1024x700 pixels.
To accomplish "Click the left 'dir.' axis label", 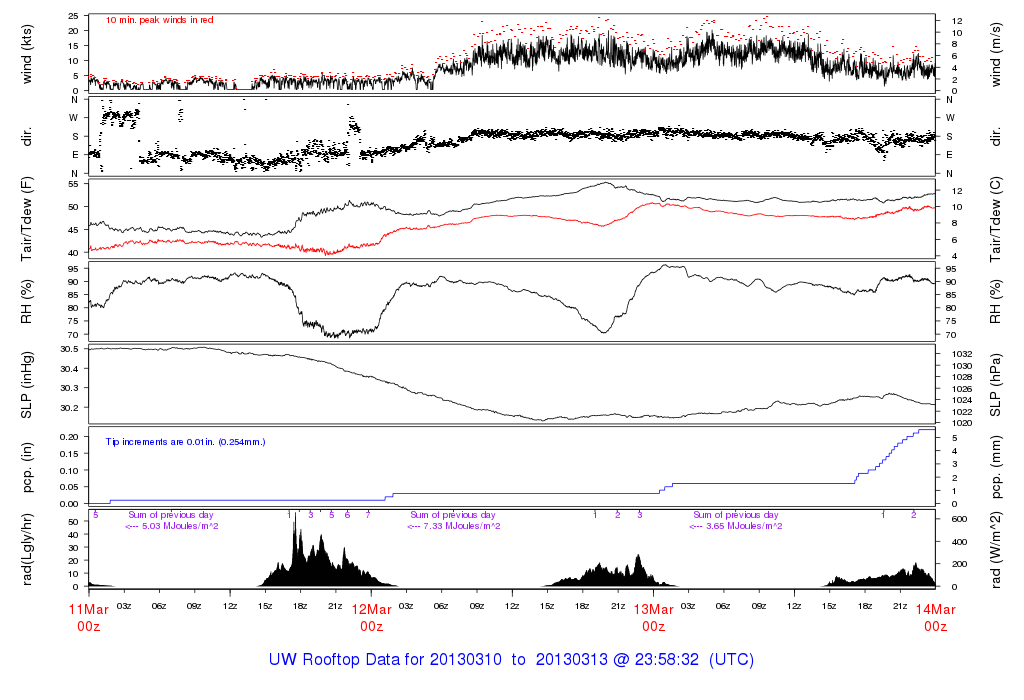I will click(27, 136).
